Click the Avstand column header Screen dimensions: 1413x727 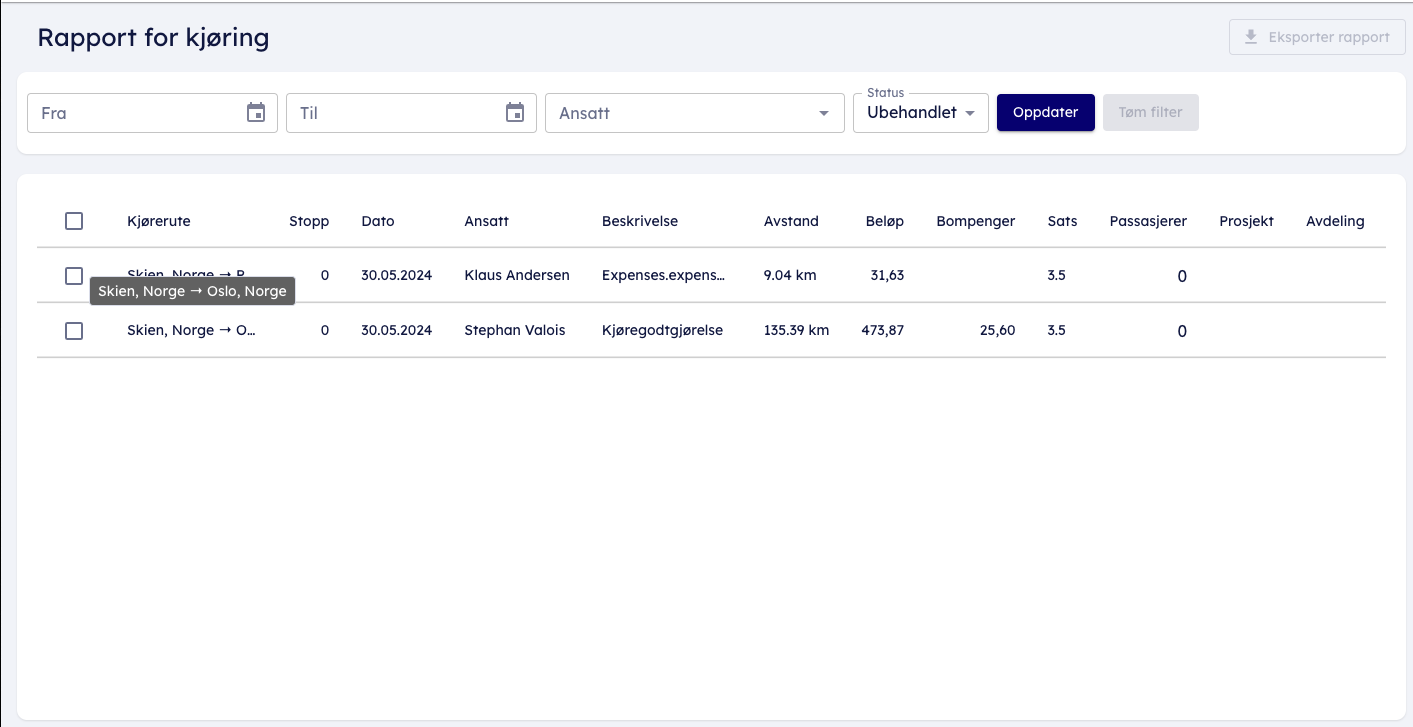point(791,221)
